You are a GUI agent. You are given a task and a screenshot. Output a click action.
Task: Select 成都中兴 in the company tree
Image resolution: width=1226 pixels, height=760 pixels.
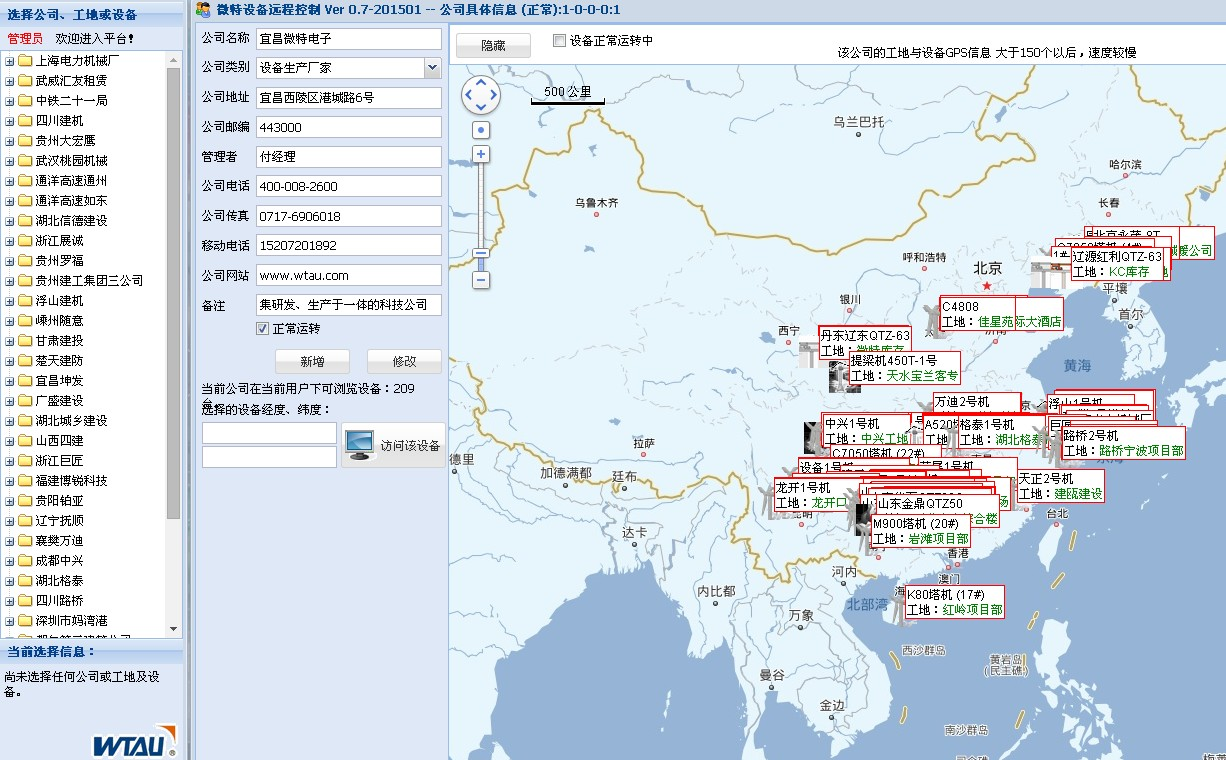click(59, 561)
